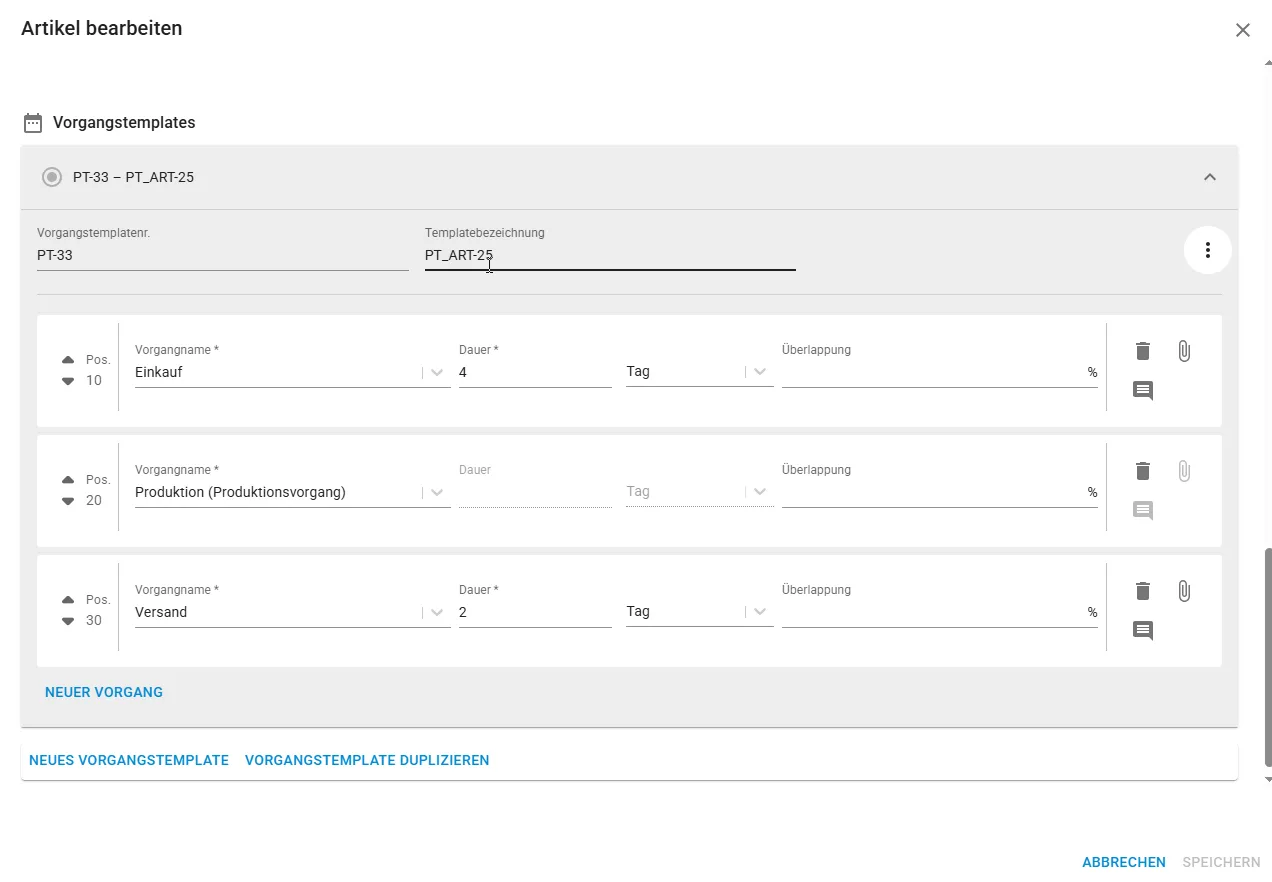Collapse the PT-33 template panel
The height and width of the screenshot is (882, 1272).
1210,177
